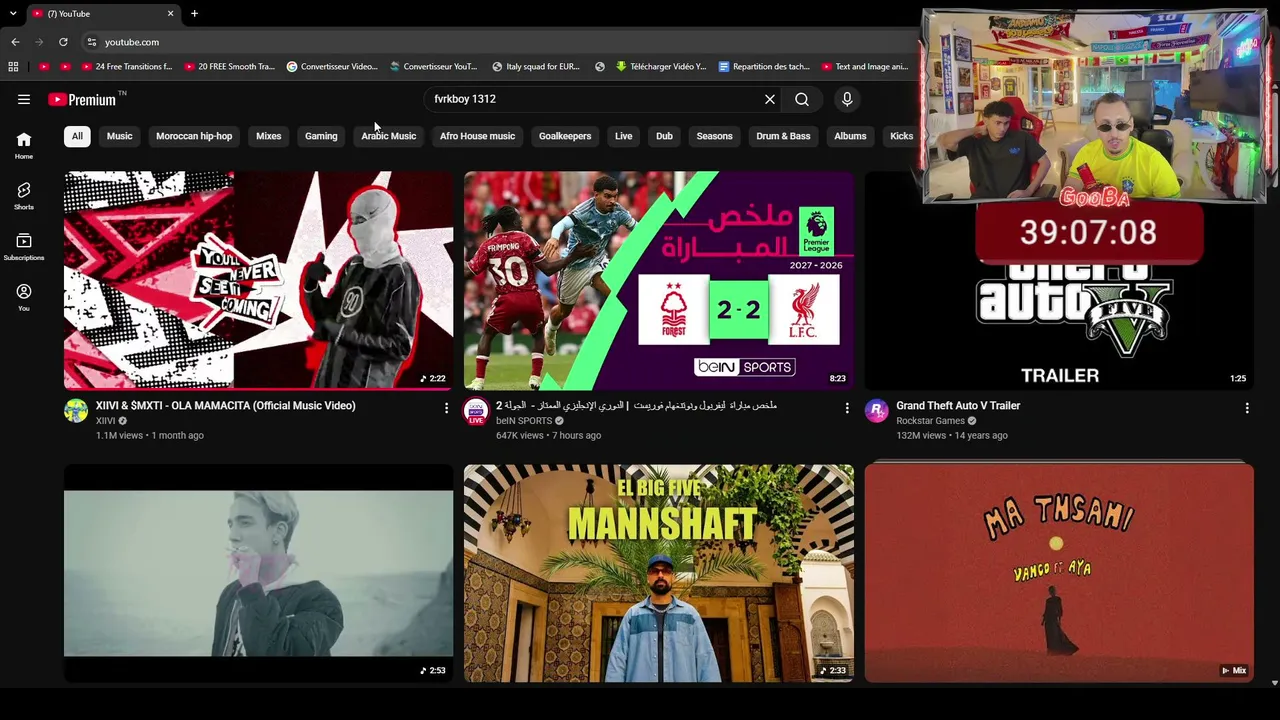This screenshot has height=720, width=1280.
Task: Click the YouTube Premium logo
Action: pos(82,99)
